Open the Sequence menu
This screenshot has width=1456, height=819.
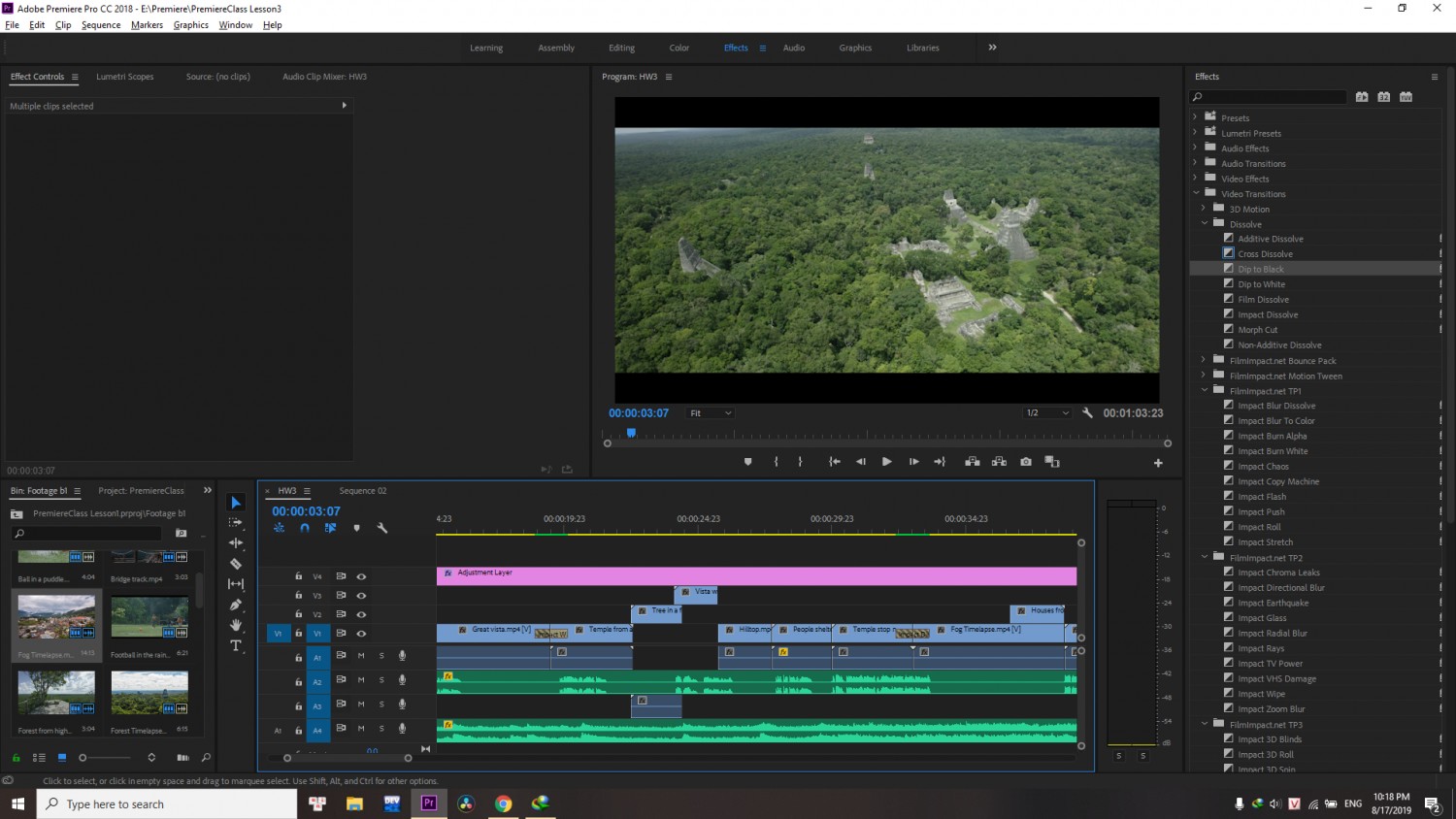pos(101,25)
